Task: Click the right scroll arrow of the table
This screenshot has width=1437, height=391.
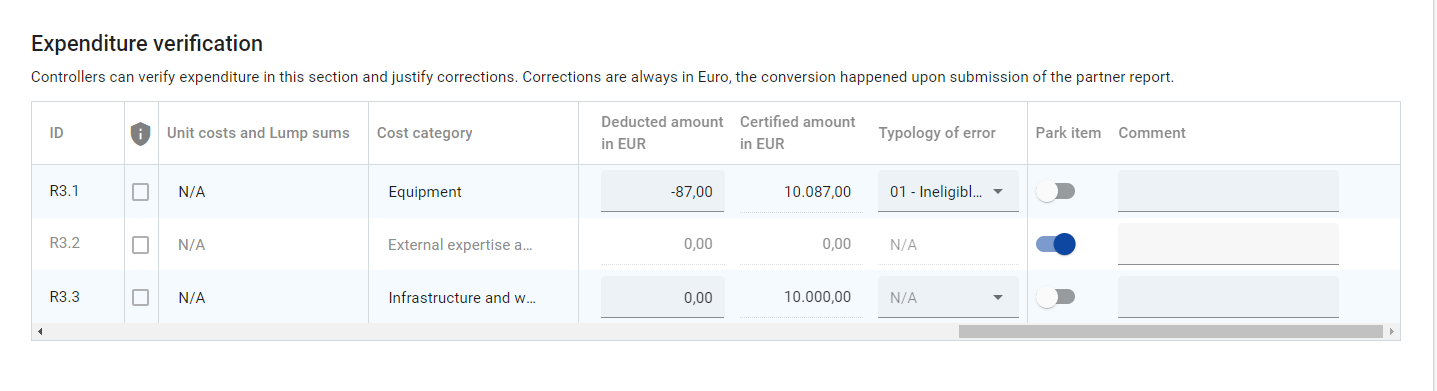Action: tap(1391, 331)
